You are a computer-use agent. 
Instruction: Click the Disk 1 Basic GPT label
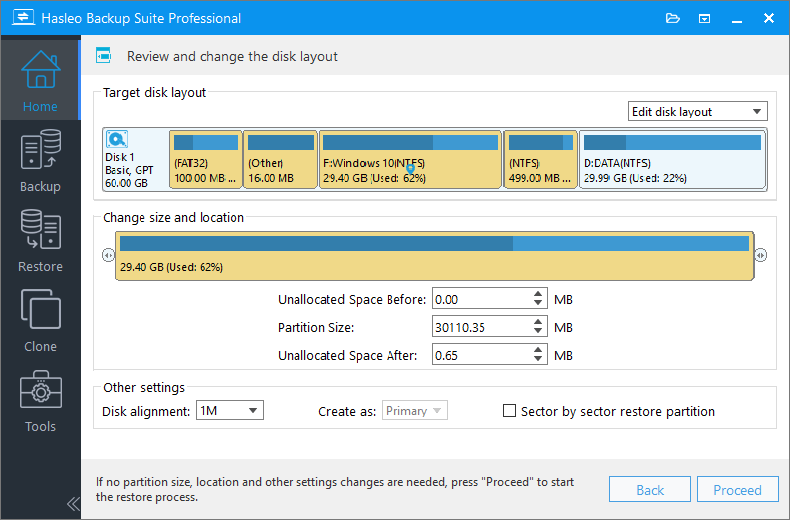(x=129, y=170)
